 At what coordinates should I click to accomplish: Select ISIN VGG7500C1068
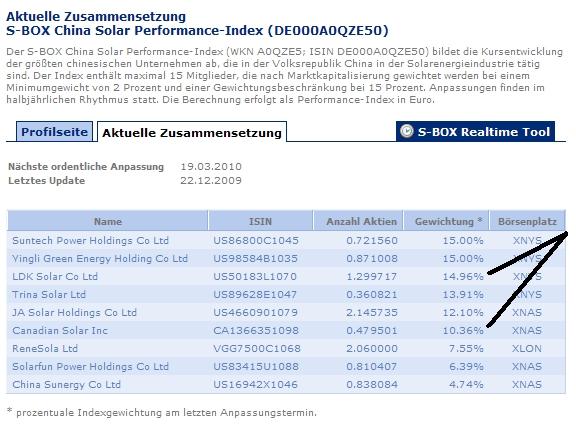point(257,348)
